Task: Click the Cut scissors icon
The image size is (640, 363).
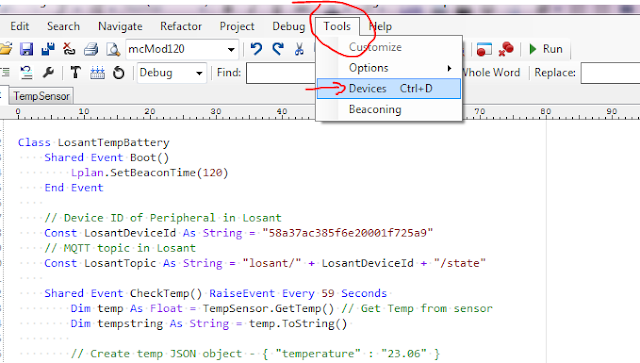Action: pyautogui.click(x=299, y=49)
